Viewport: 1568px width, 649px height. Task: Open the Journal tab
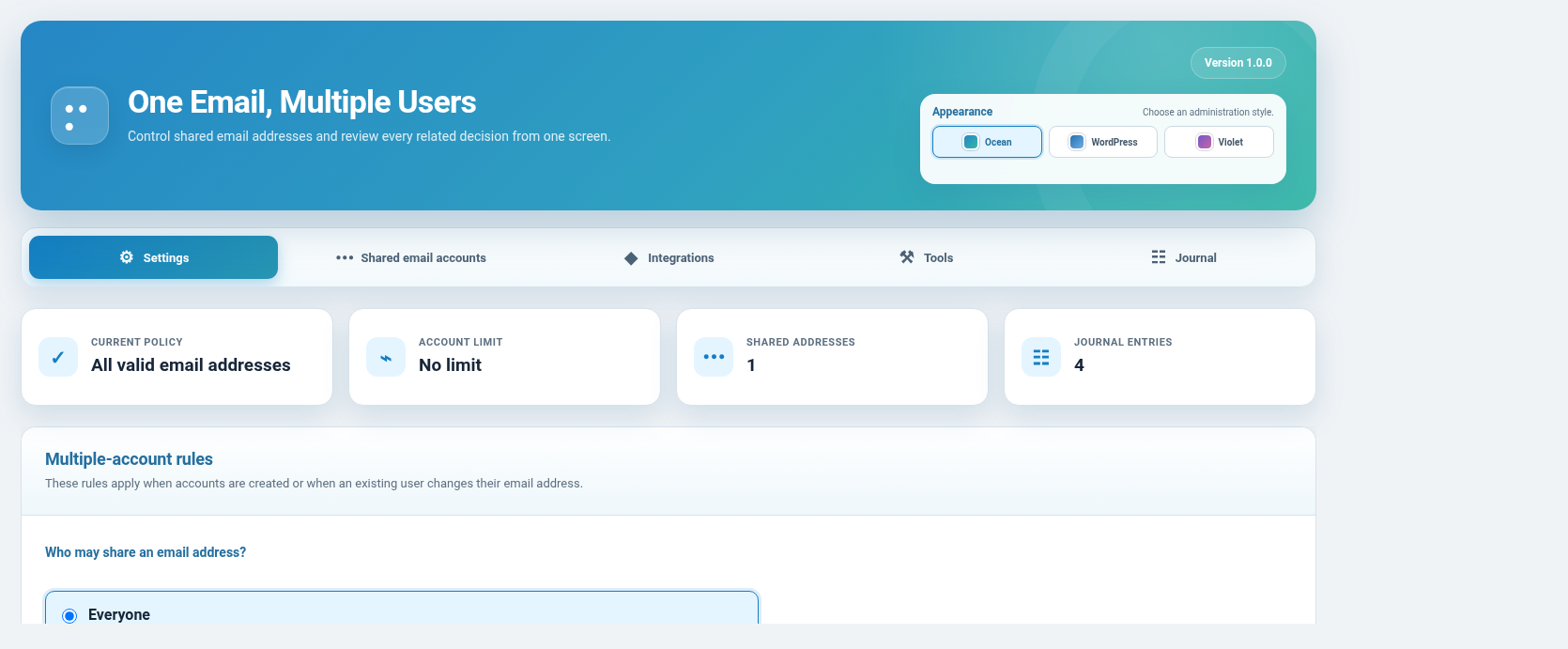[x=1183, y=257]
